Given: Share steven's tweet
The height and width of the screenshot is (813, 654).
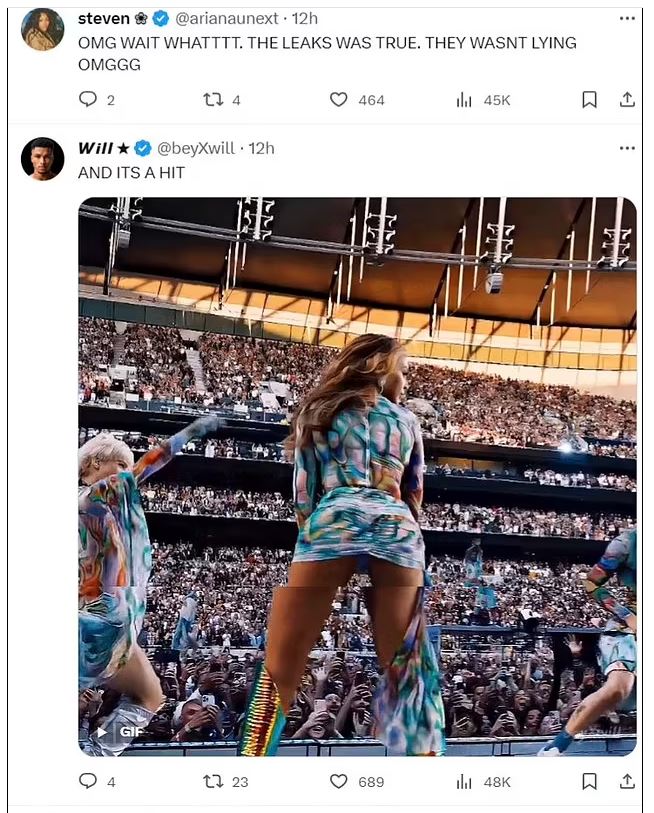Looking at the screenshot, I should click(x=627, y=100).
